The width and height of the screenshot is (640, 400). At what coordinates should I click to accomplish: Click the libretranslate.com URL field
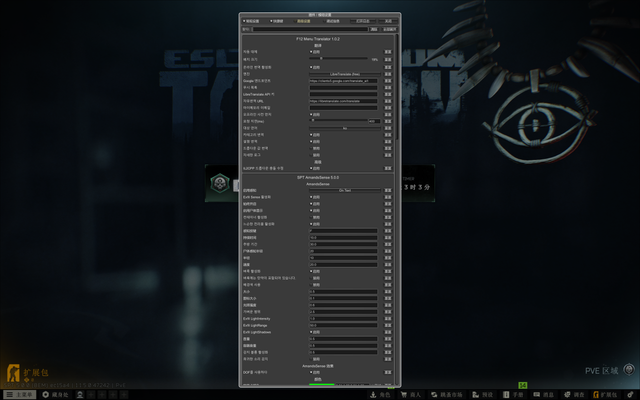click(343, 101)
